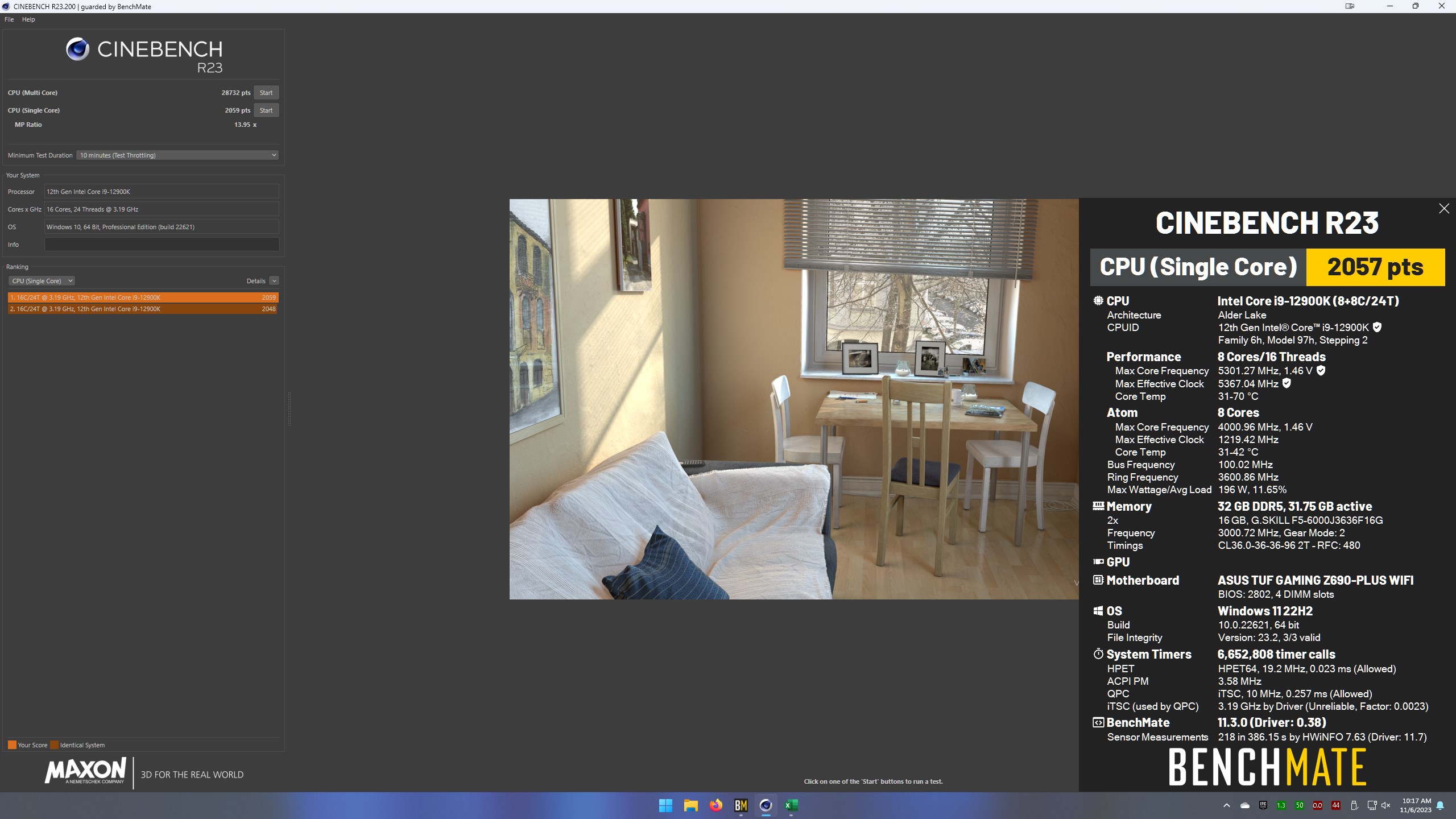This screenshot has width=1456, height=819.
Task: Click the verified shield beside 5301.27 MHz
Action: point(1321,370)
